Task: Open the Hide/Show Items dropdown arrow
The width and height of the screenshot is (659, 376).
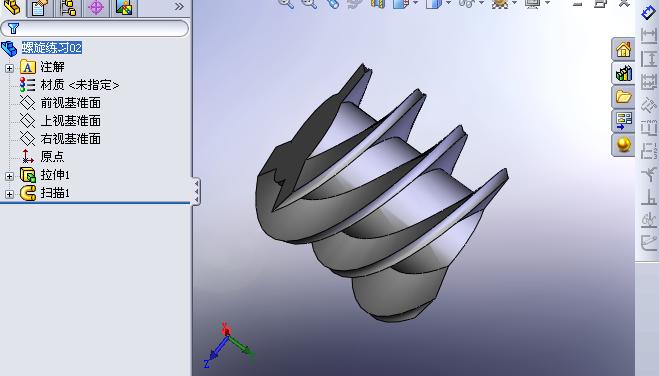Action: [482, 3]
